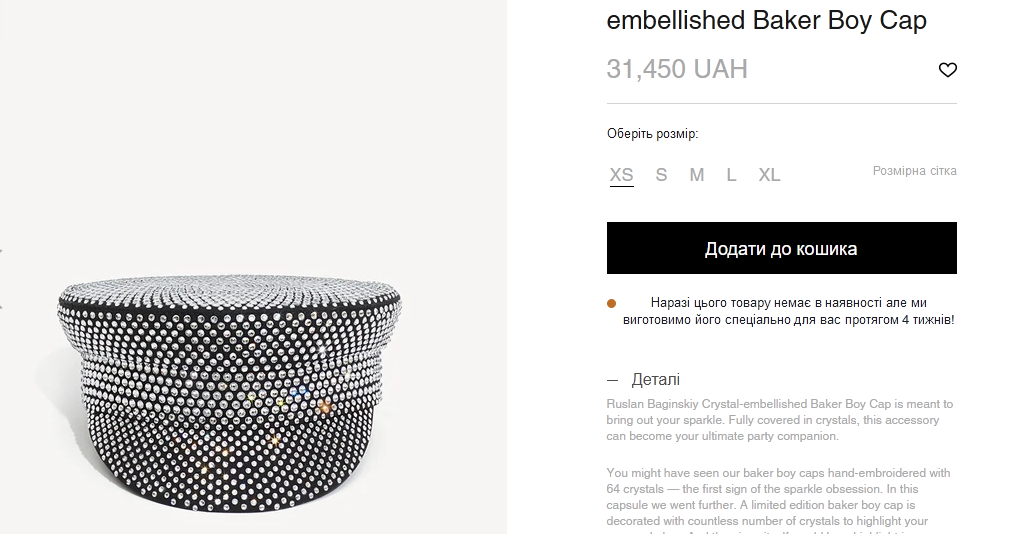Pick size M
The height and width of the screenshot is (534, 1020).
(696, 175)
